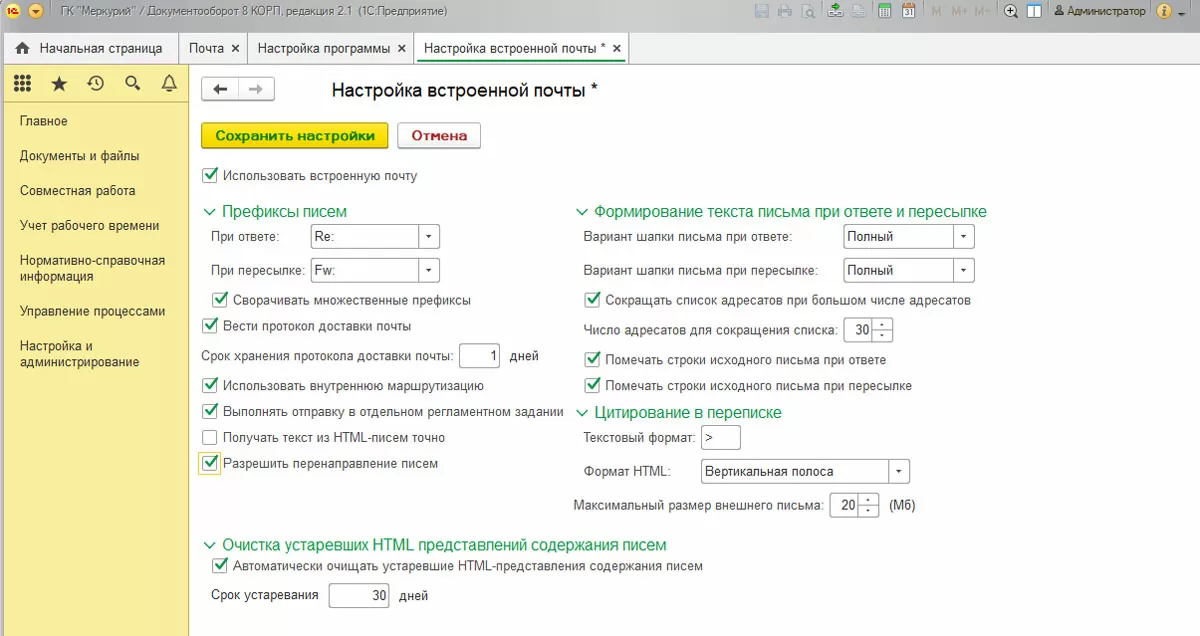Click the print preview icon

808,11
